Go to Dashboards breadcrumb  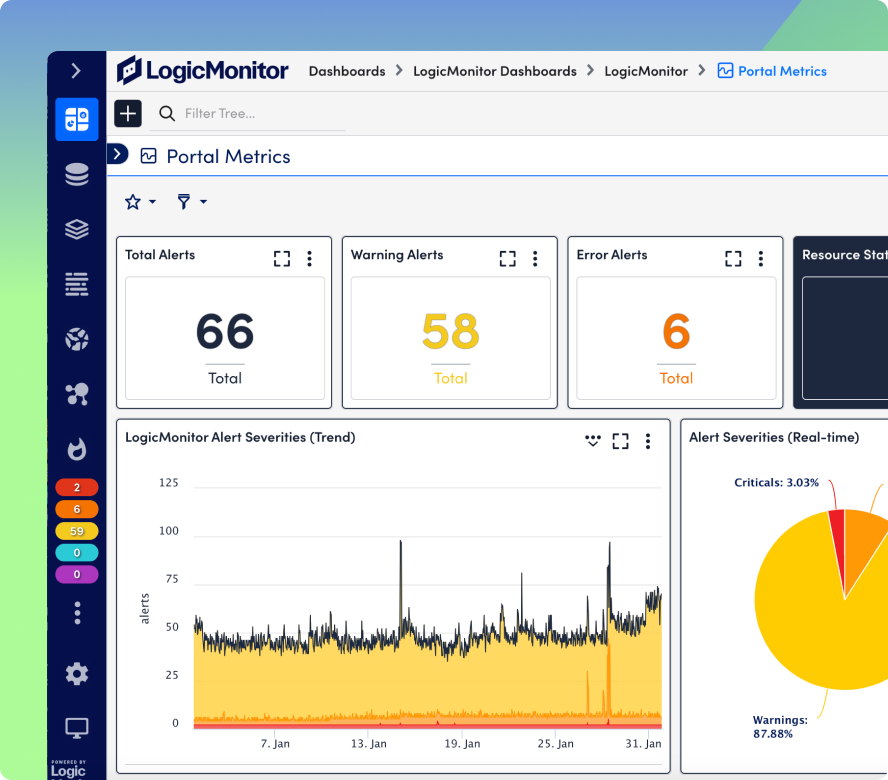click(347, 71)
